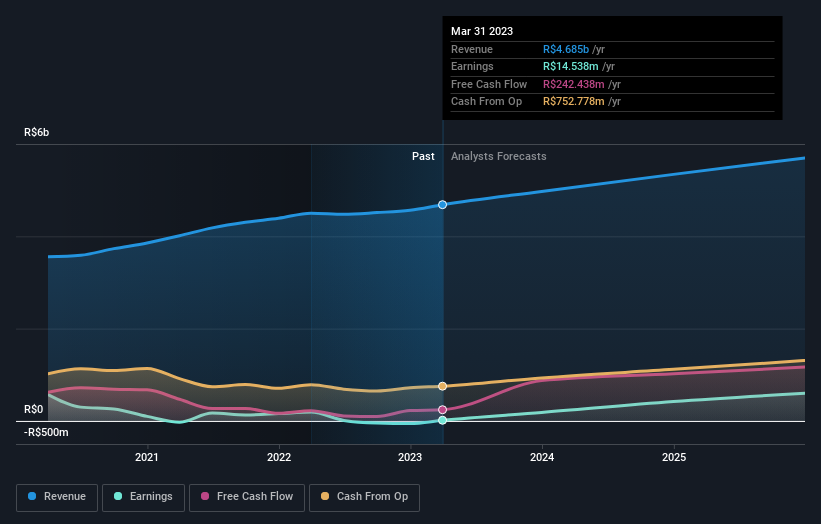Click the R$4.685b revenue value
This screenshot has width=821, height=524.
(x=566, y=49)
